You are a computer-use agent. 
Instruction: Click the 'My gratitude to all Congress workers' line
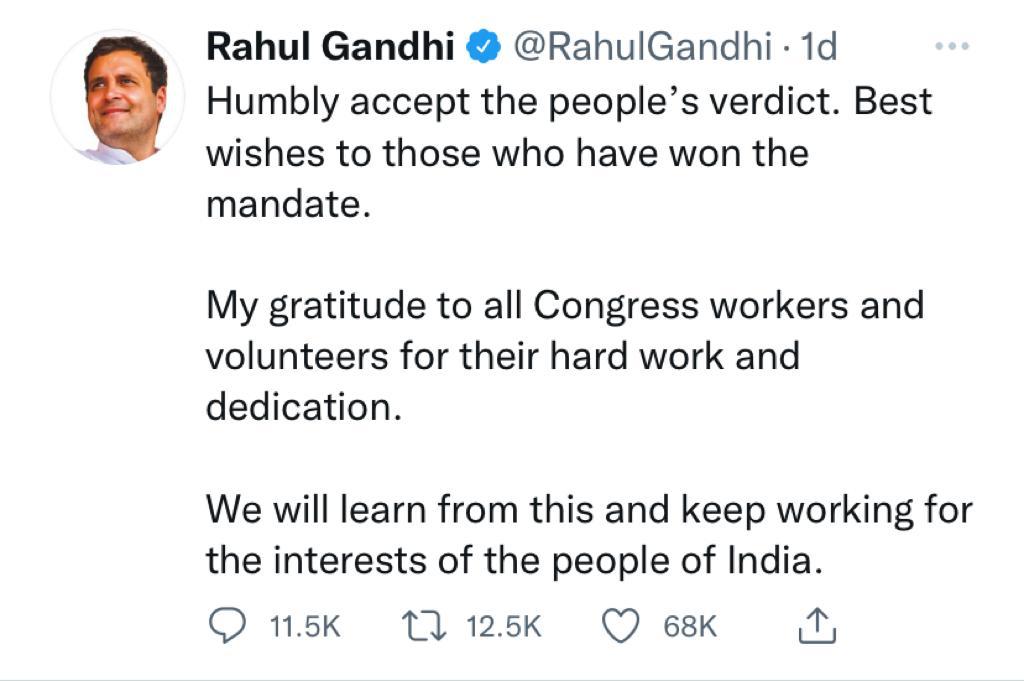(565, 306)
